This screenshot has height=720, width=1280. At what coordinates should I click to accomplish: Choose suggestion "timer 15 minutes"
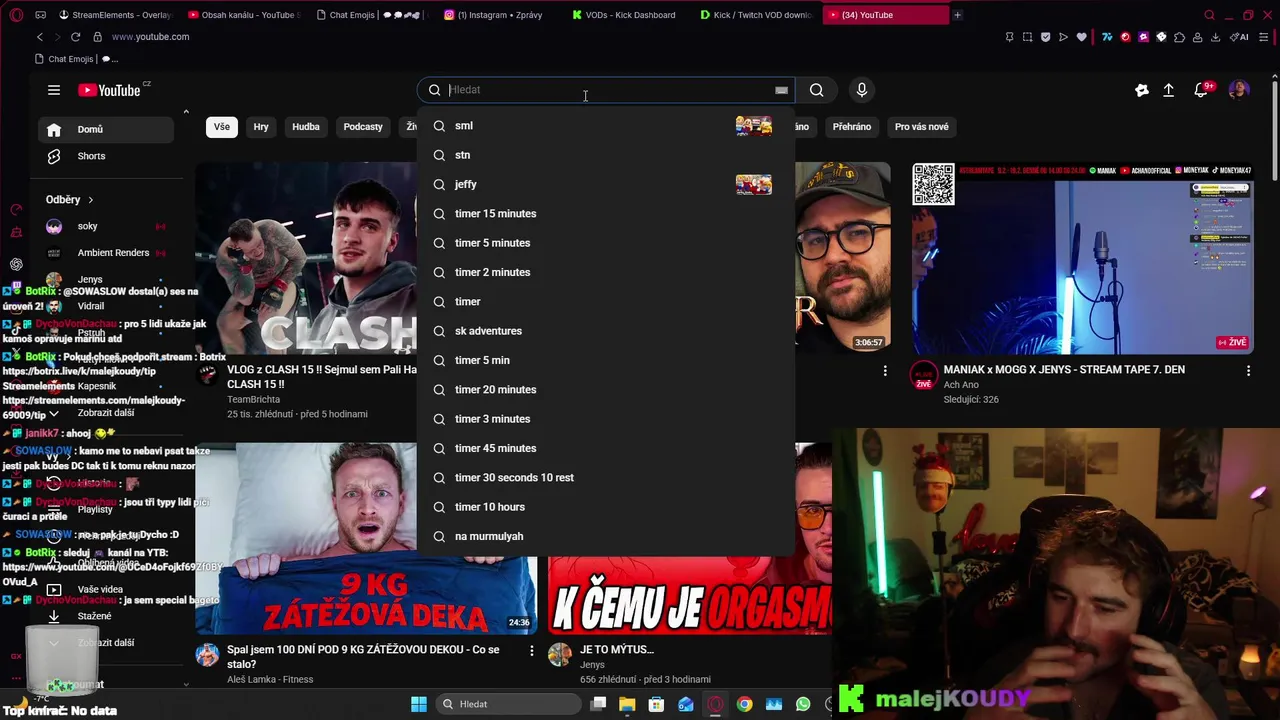click(606, 214)
